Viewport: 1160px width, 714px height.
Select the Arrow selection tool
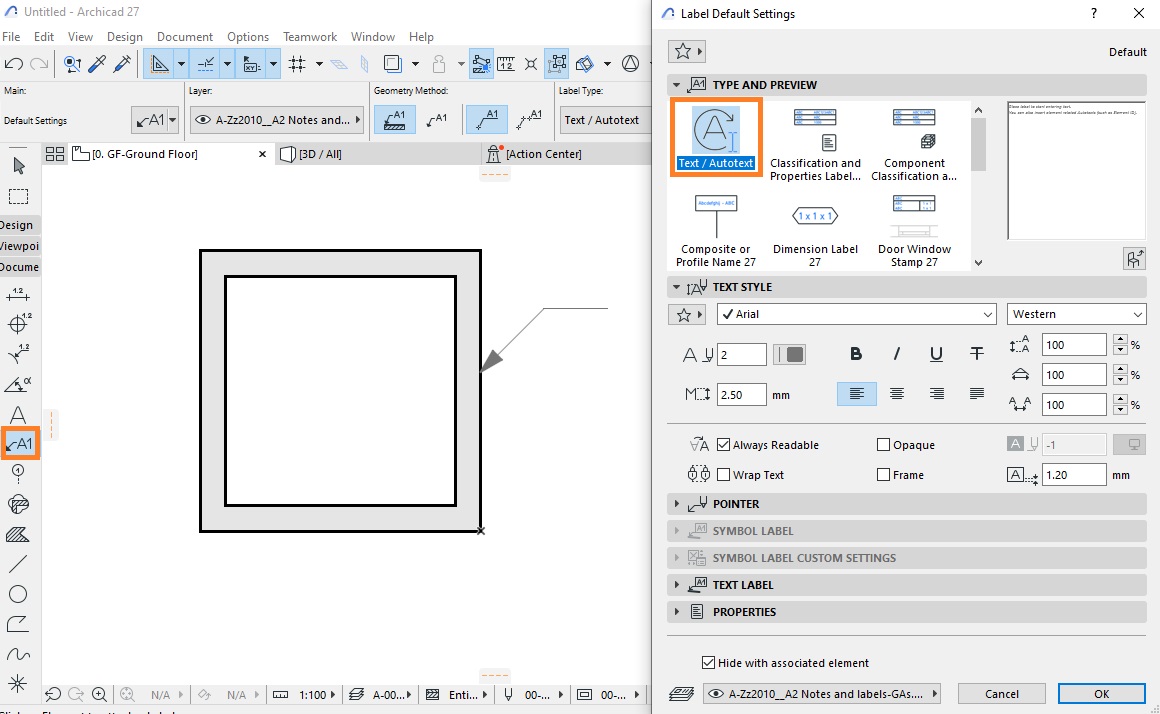(18, 166)
